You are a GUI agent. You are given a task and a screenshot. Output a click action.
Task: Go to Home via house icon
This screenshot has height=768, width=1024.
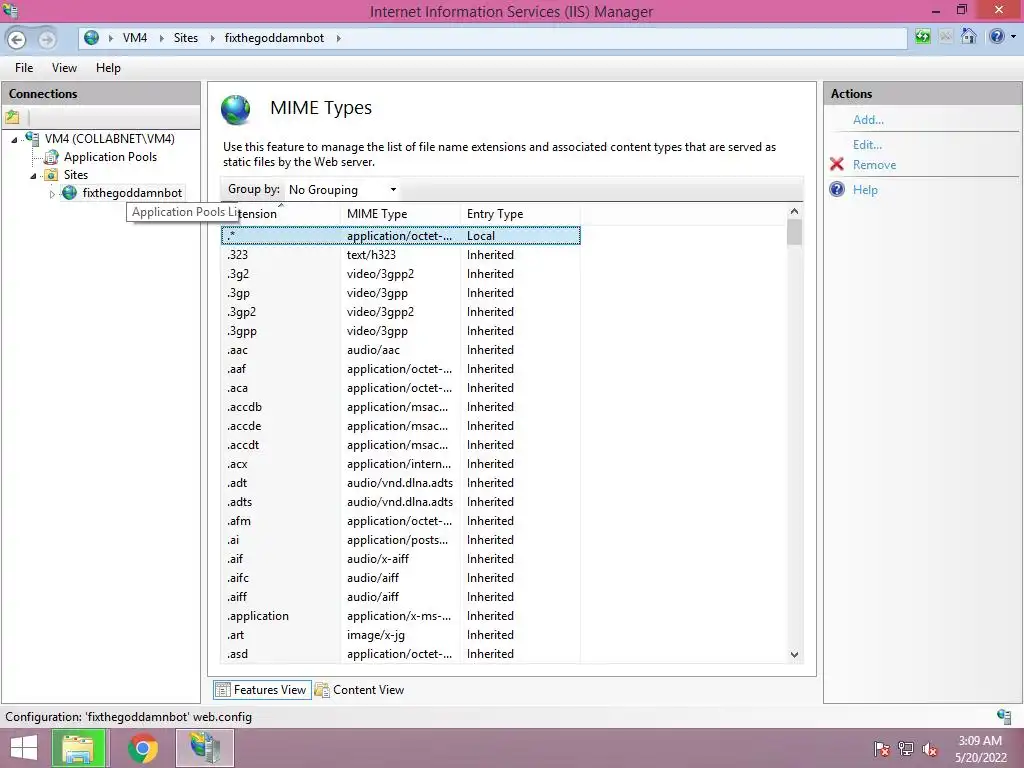[x=968, y=37]
